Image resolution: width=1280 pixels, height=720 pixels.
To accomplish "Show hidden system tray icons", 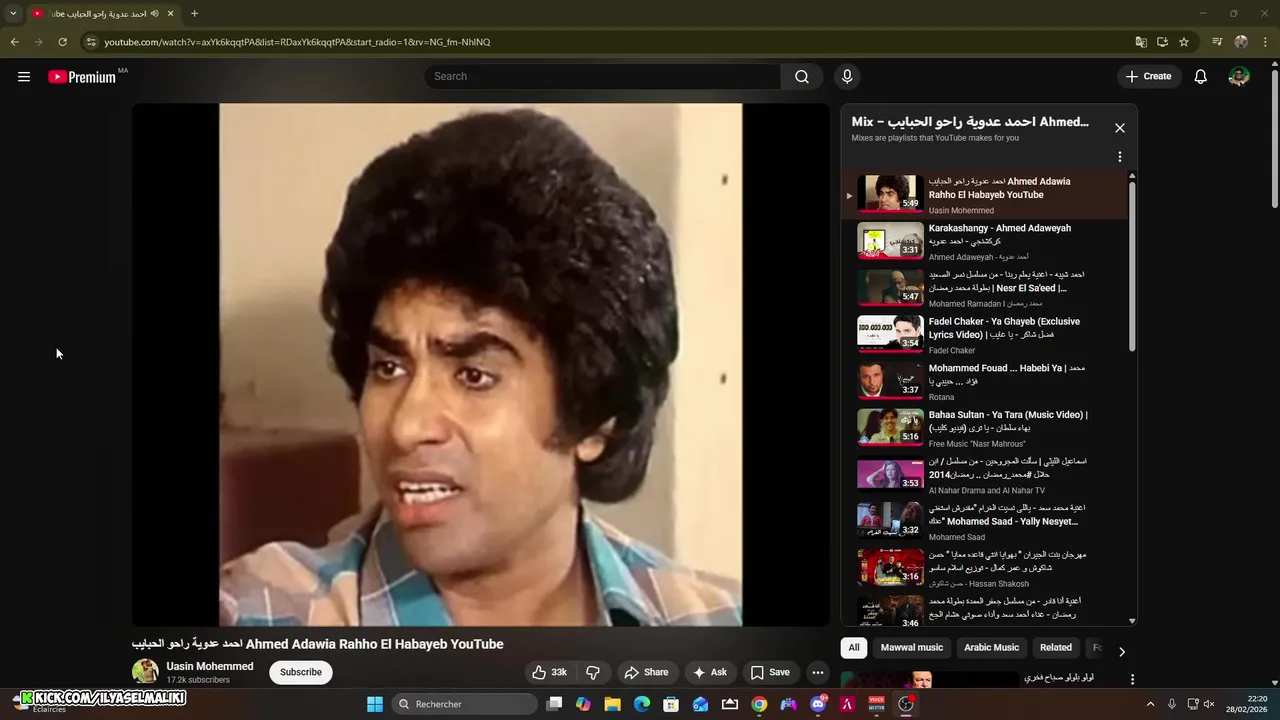I will (1150, 704).
